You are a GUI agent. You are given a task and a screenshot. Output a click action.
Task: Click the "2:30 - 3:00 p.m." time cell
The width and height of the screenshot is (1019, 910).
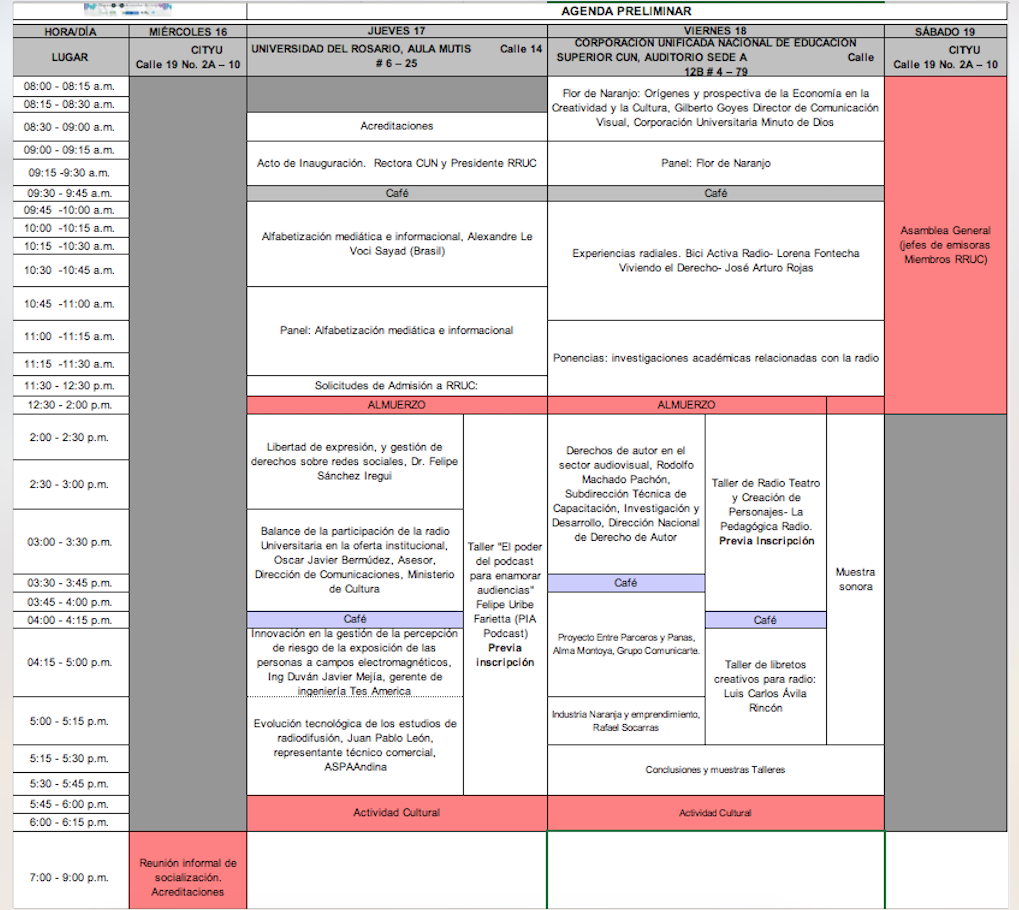click(x=70, y=484)
